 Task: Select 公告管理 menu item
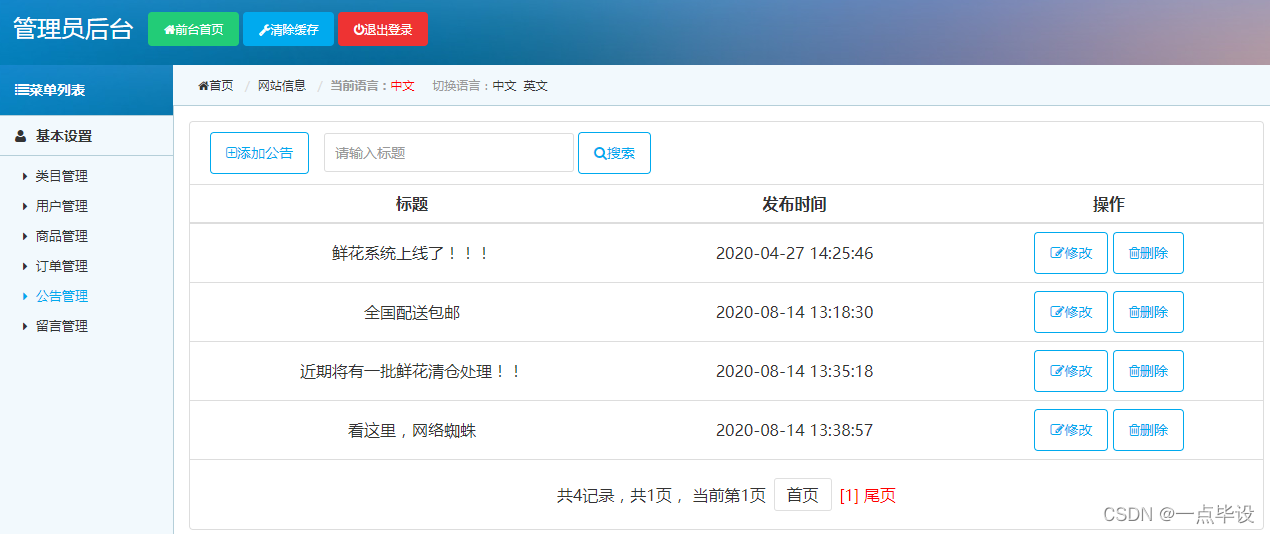coord(62,296)
